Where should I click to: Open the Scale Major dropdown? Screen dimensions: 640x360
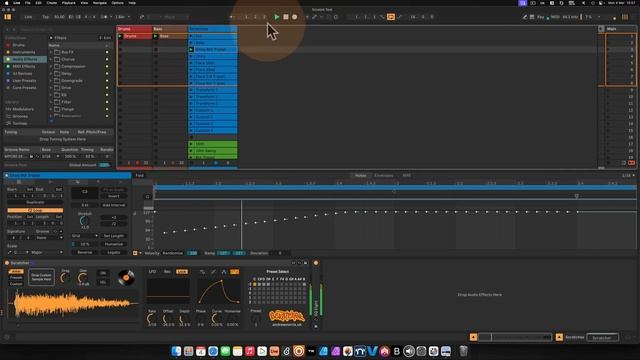[46, 253]
